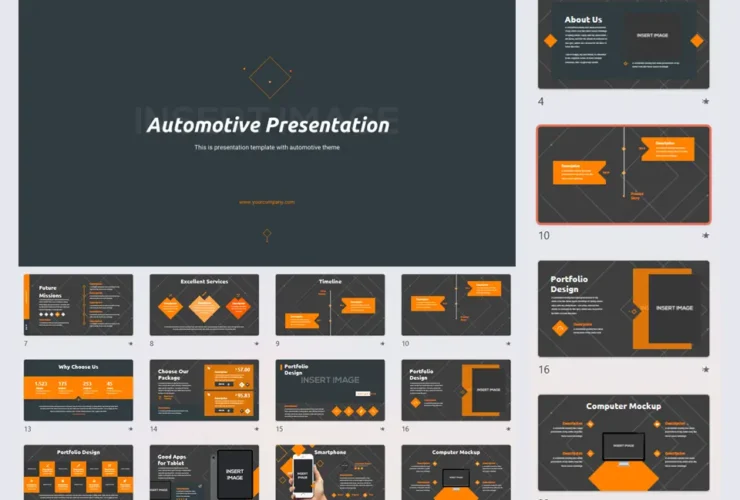The height and width of the screenshot is (500, 740).
Task: Click the star under the large Portfolio Design slide 16
Action: click(706, 369)
